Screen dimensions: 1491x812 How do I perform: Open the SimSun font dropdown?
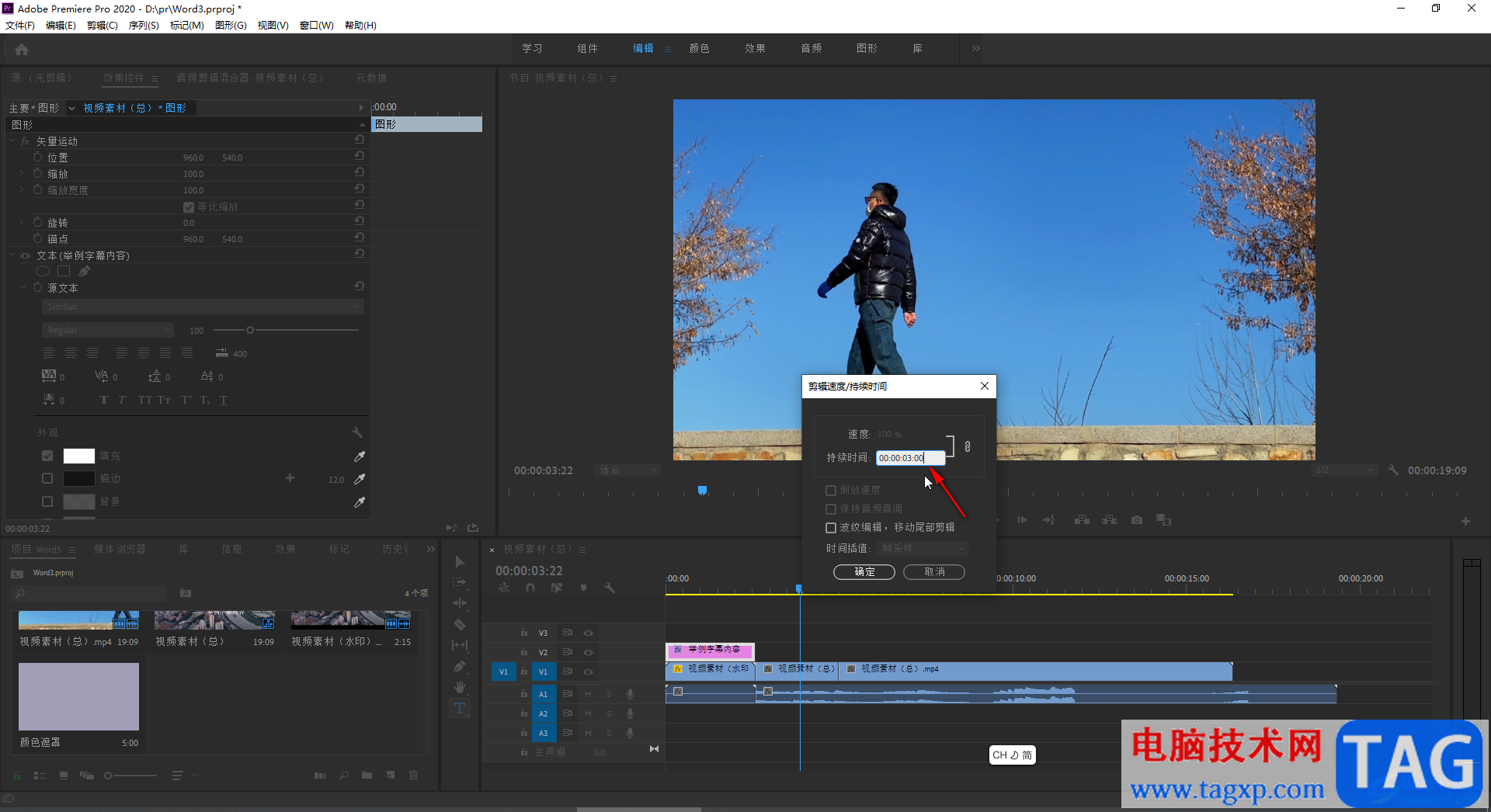[203, 307]
